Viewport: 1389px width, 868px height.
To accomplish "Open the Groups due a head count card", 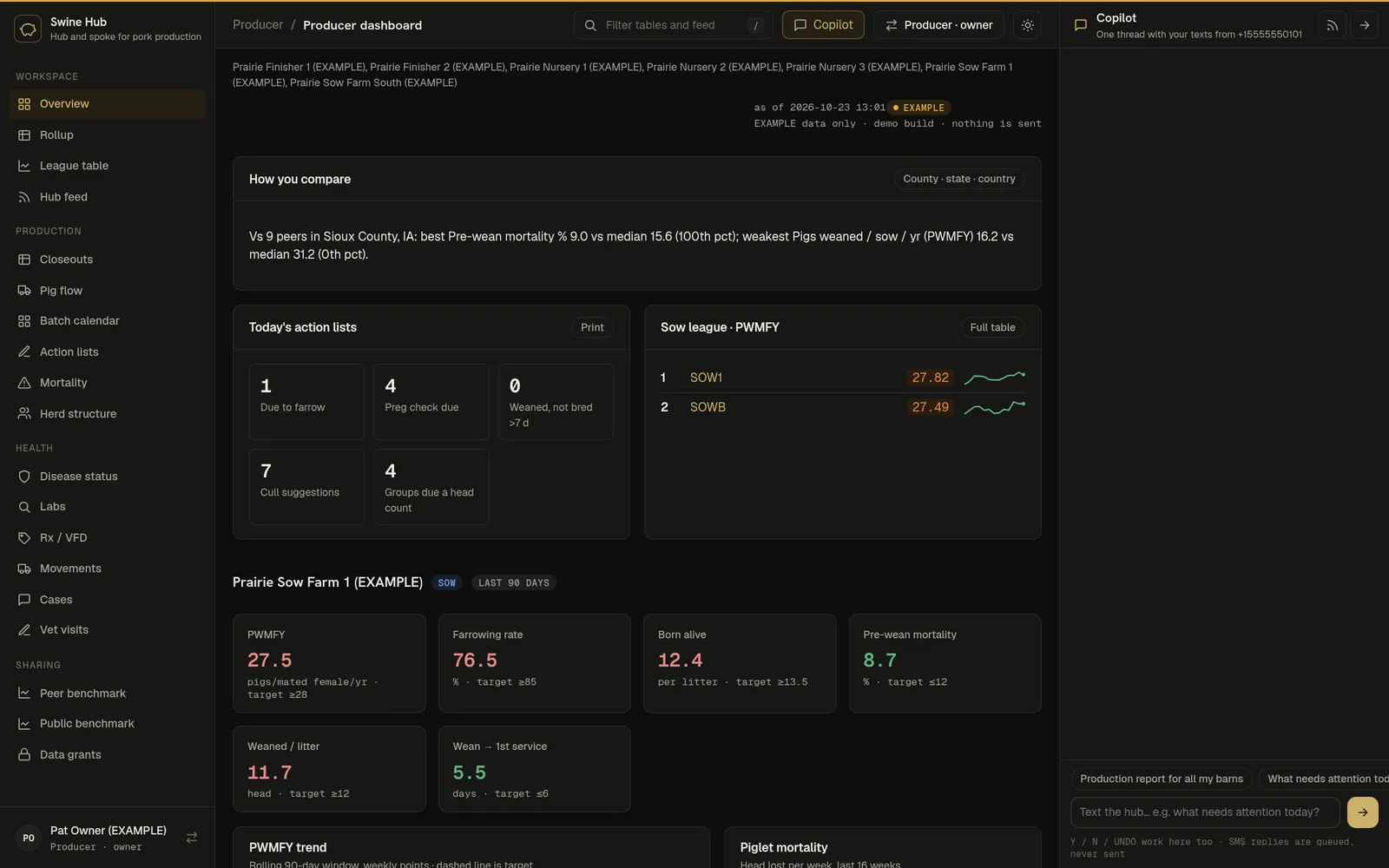I will tap(431, 487).
